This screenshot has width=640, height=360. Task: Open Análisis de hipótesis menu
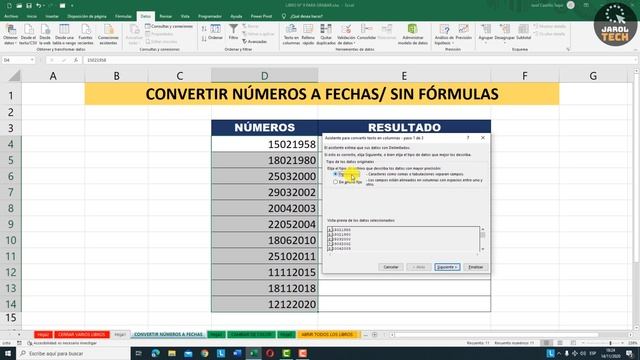click(x=444, y=34)
